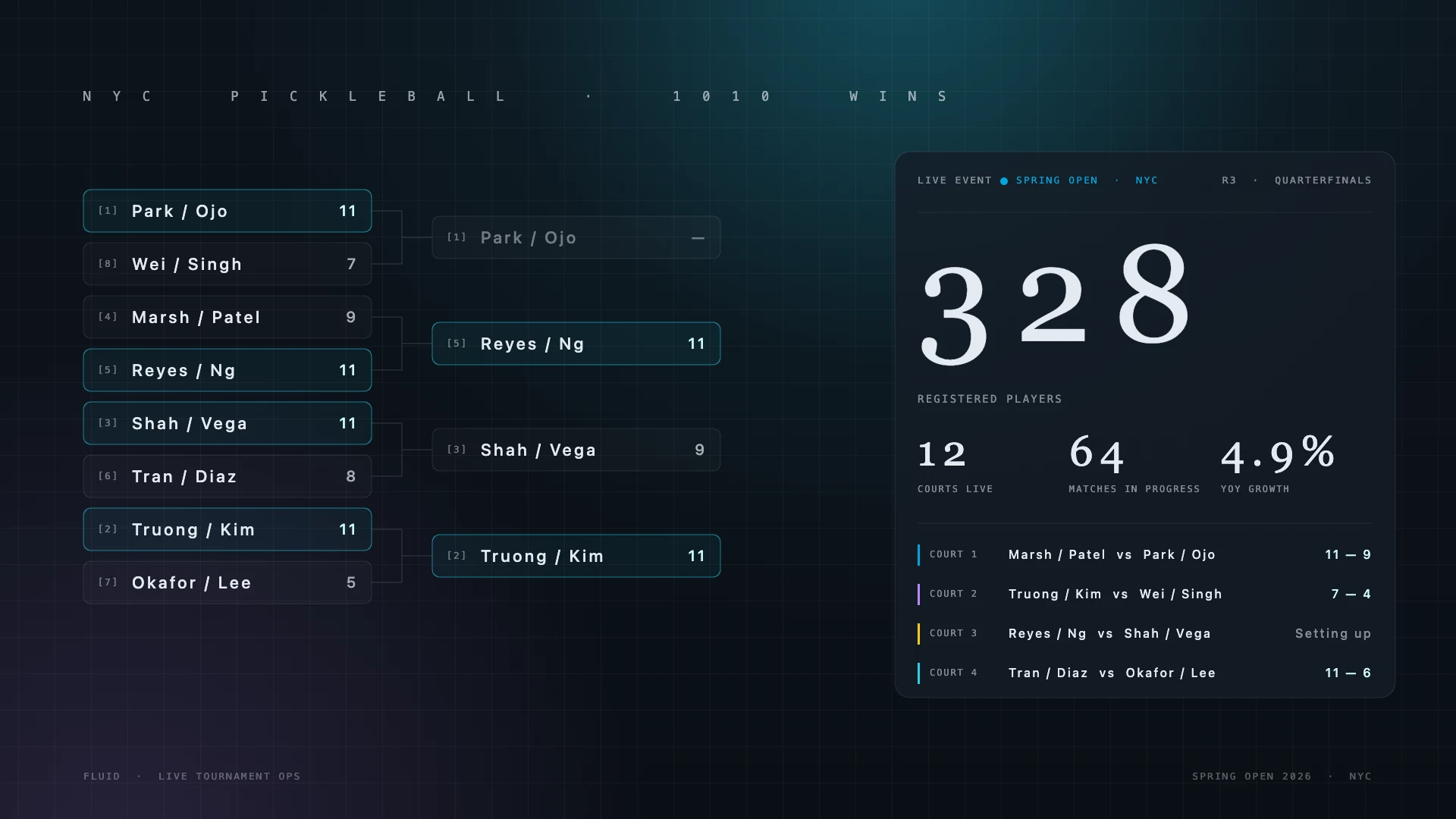
Task: Click the score 9 on Marsh / Patel card
Action: tap(351, 317)
